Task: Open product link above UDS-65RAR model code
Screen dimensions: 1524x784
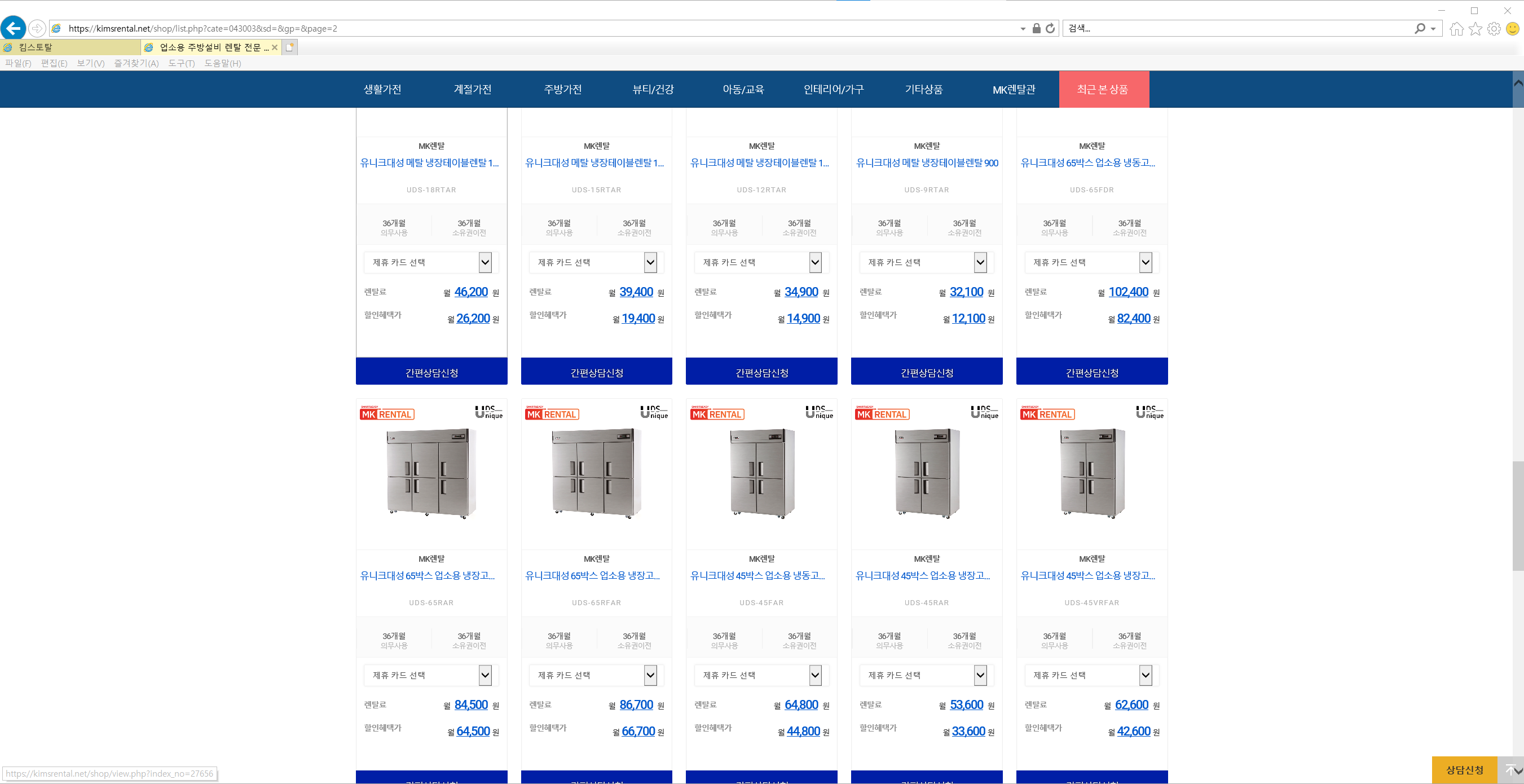Action: (x=427, y=576)
